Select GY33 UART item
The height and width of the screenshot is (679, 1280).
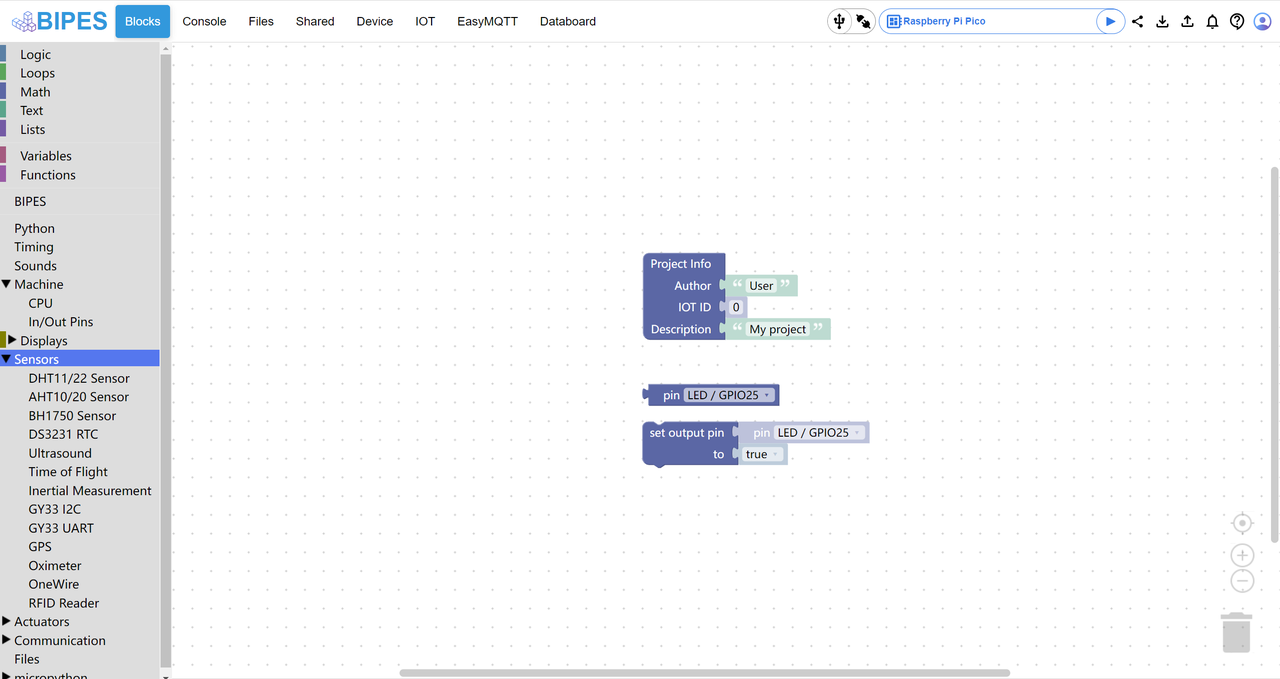click(80, 528)
